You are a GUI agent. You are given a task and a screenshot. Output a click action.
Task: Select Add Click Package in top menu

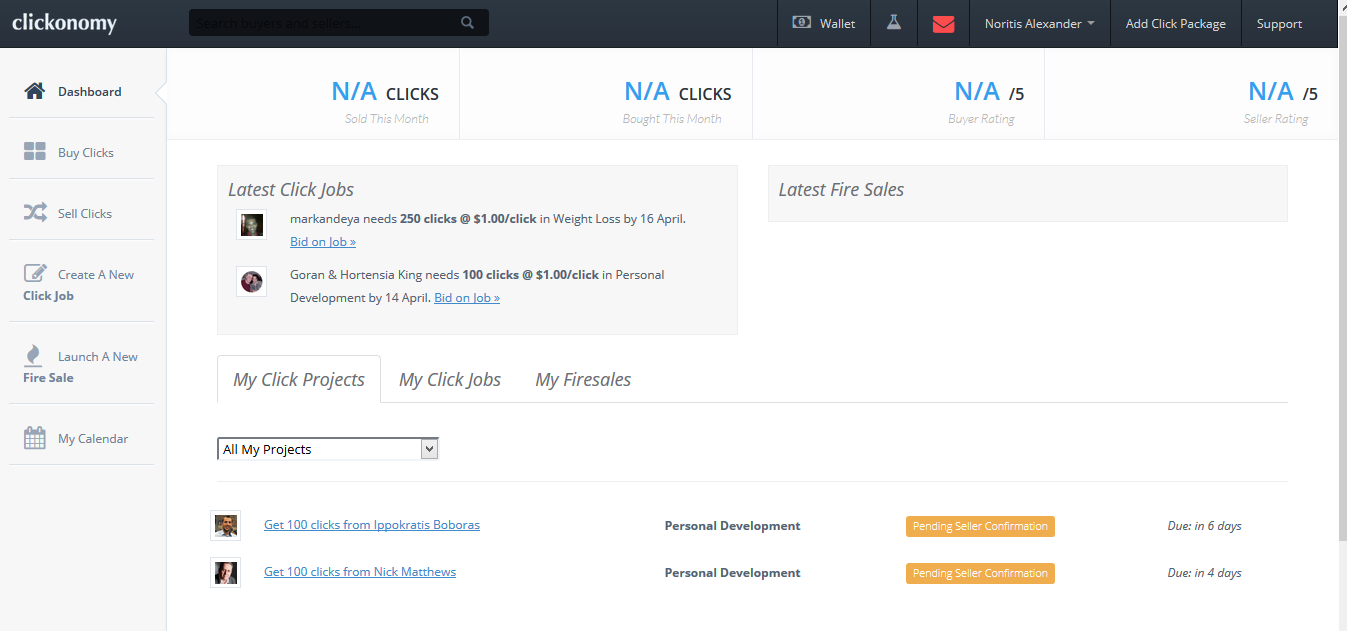1175,23
